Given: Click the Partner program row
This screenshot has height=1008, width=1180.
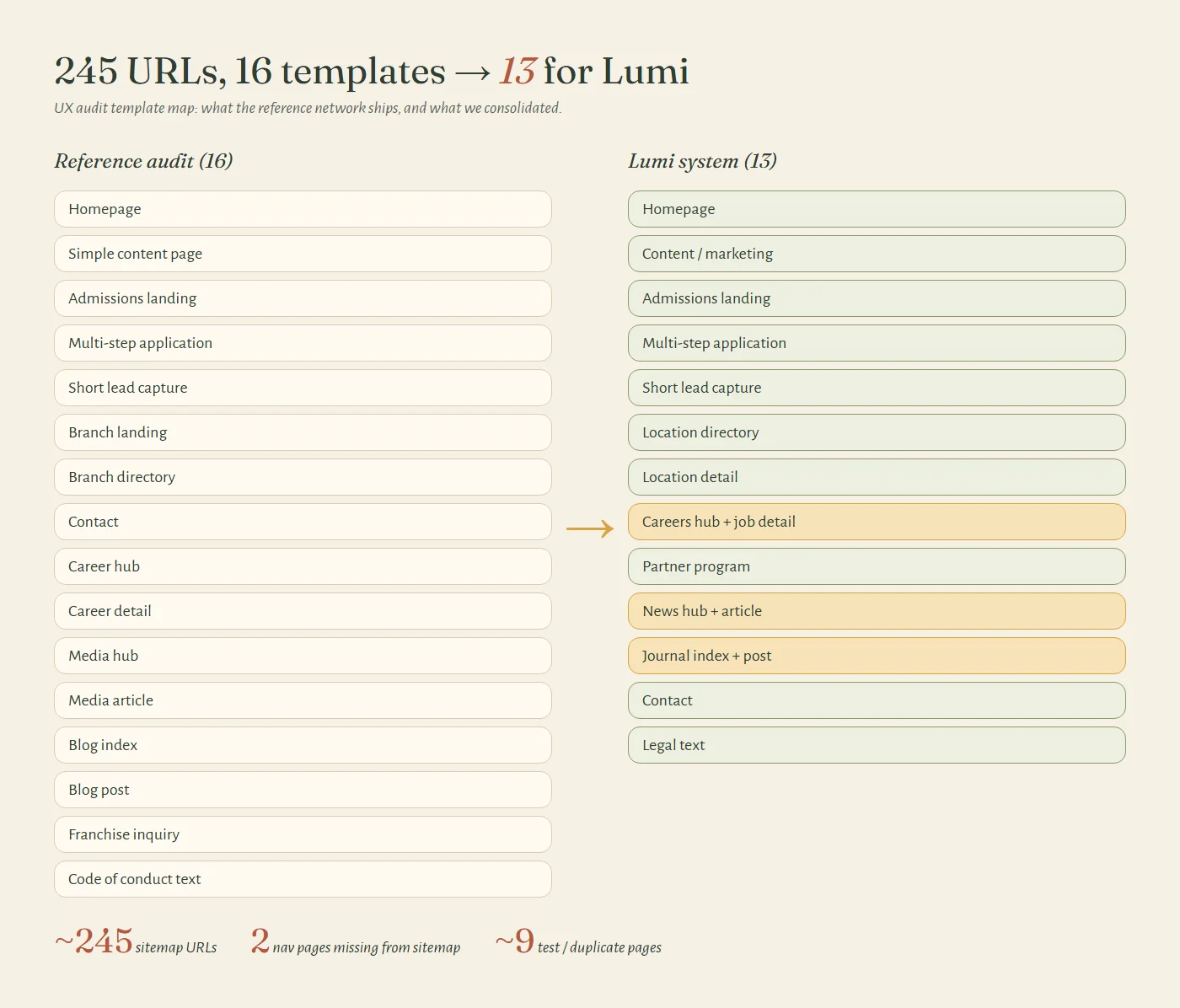Looking at the screenshot, I should 877,566.
